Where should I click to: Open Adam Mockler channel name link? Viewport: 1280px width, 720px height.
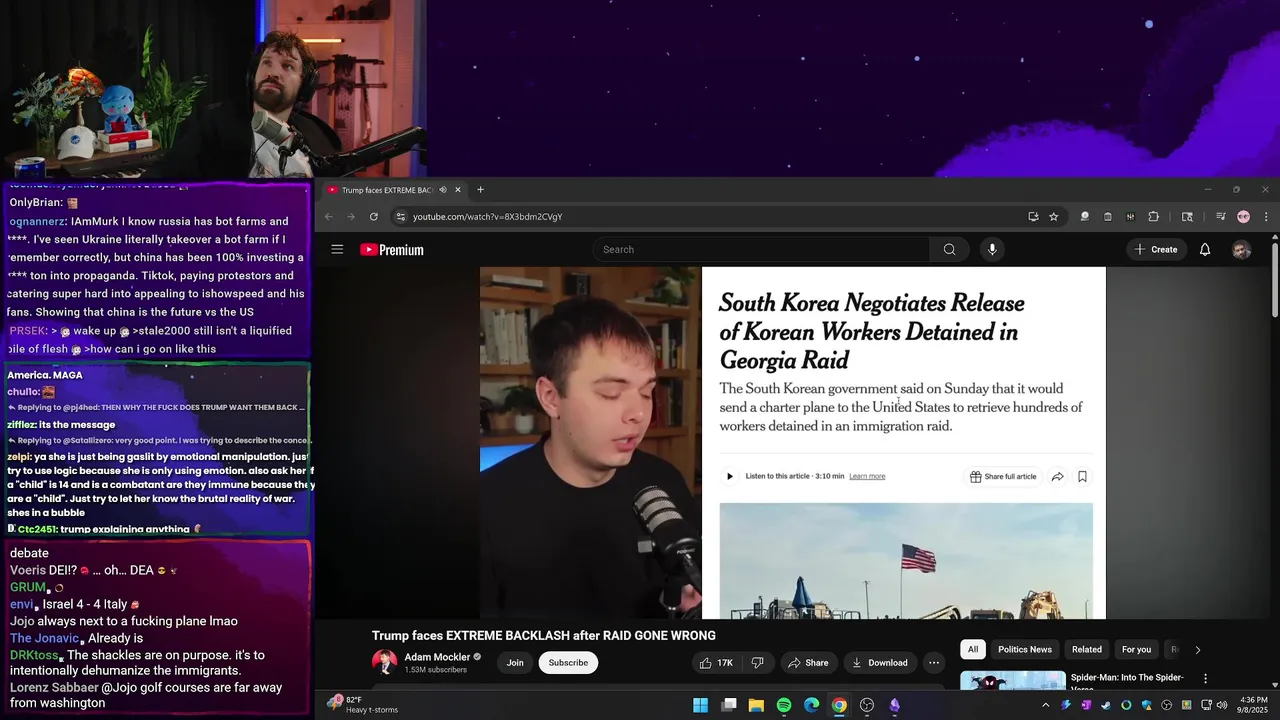437,657
